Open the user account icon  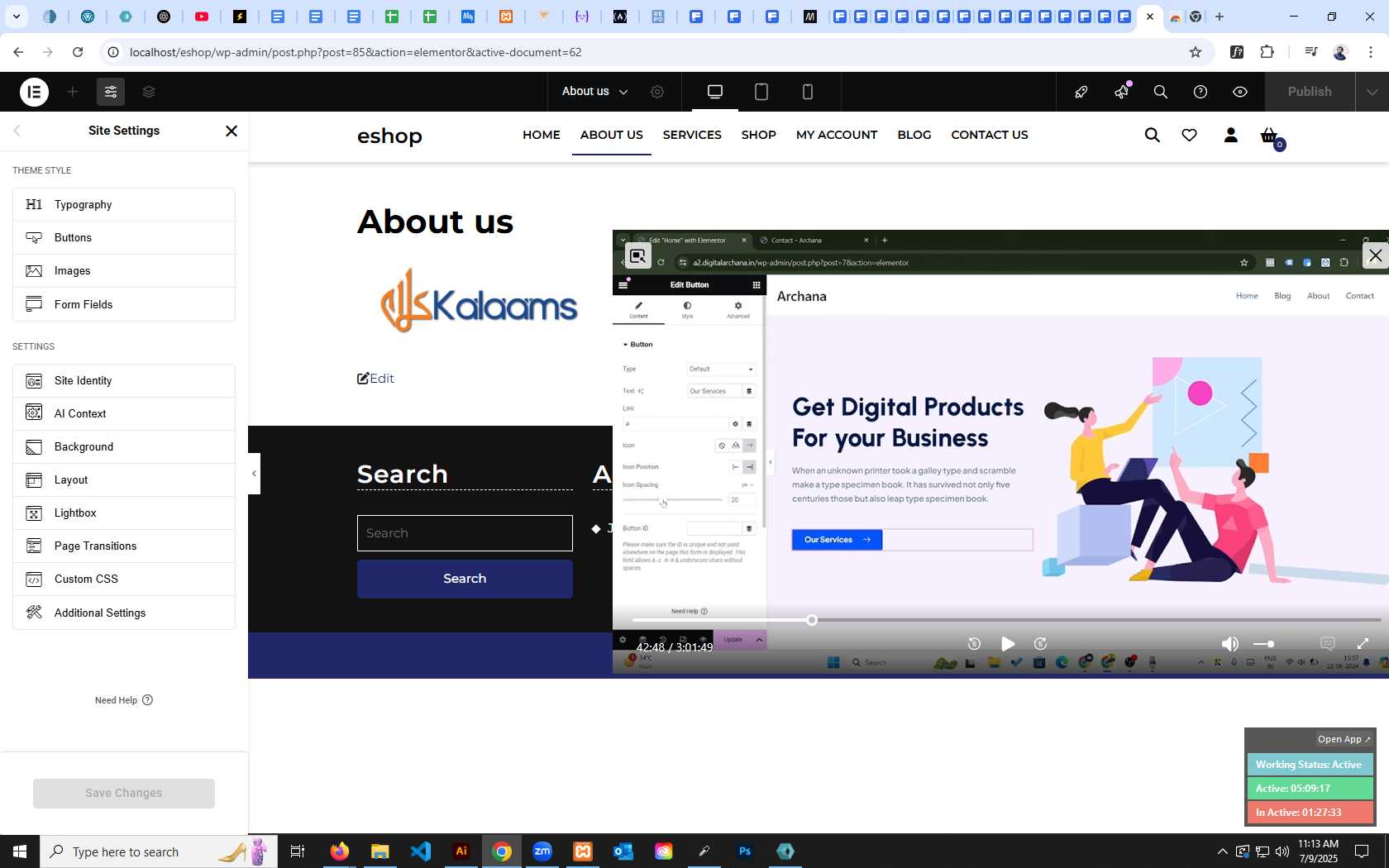pyautogui.click(x=1230, y=135)
